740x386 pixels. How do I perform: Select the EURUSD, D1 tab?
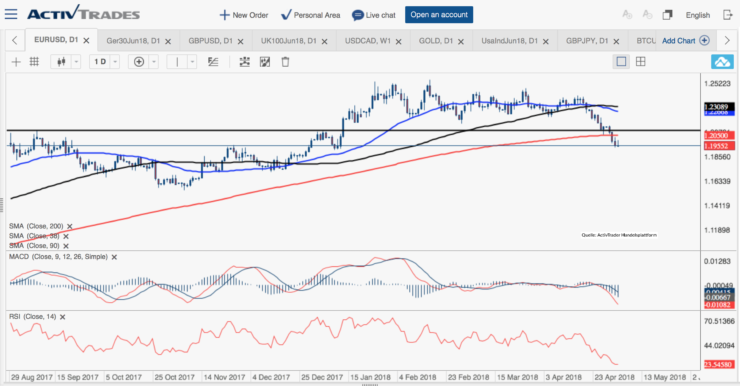pos(56,40)
